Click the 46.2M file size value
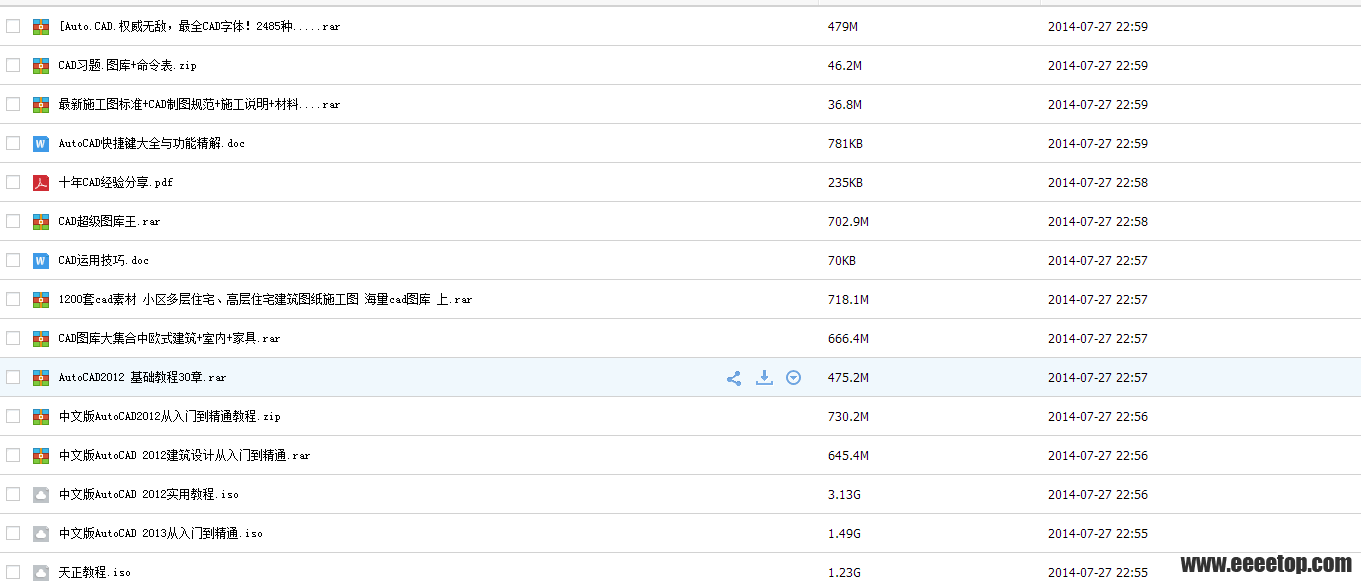Viewport: 1361px width, 583px height. [845, 66]
